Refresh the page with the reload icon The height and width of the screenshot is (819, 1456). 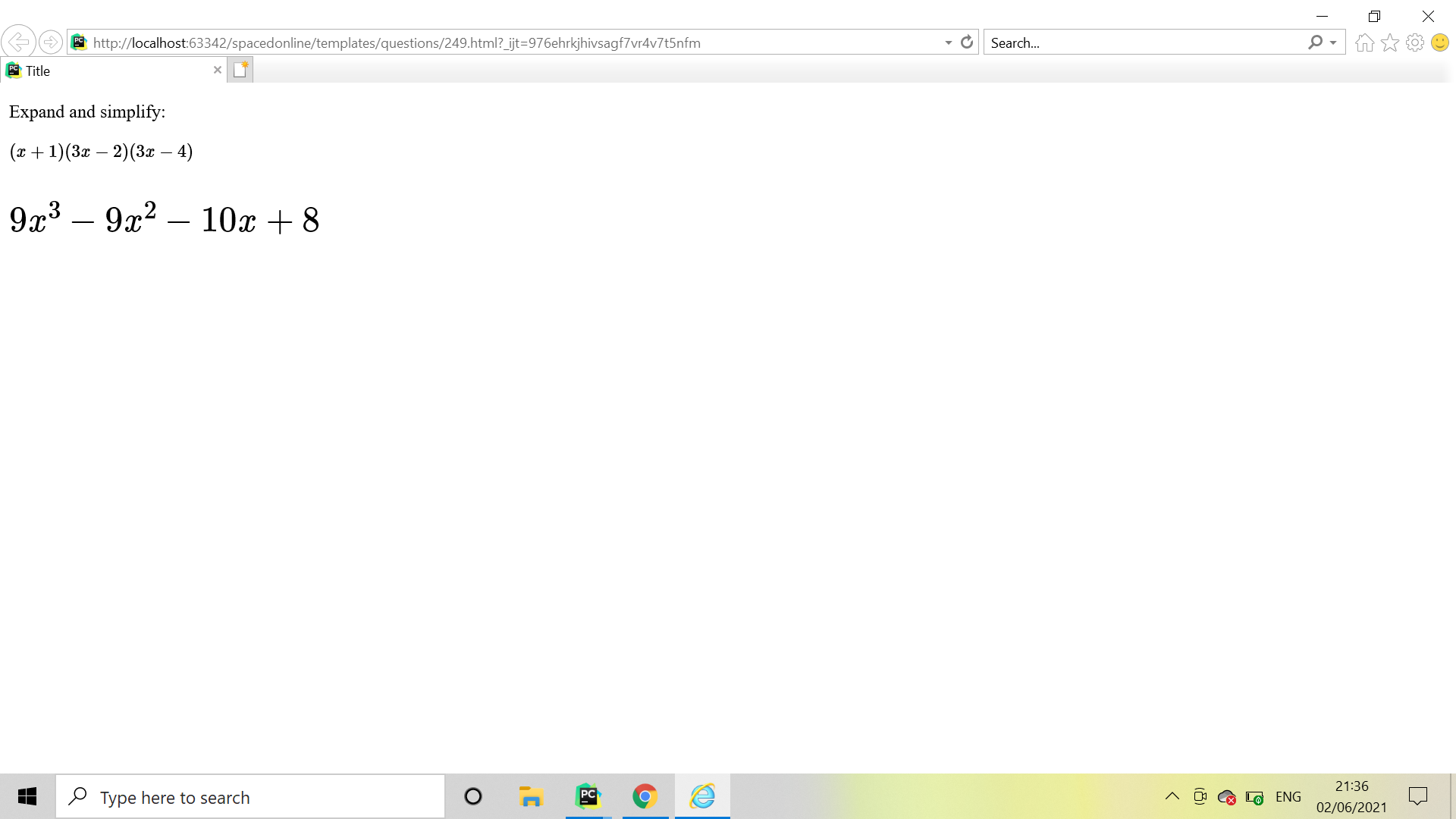pos(967,42)
